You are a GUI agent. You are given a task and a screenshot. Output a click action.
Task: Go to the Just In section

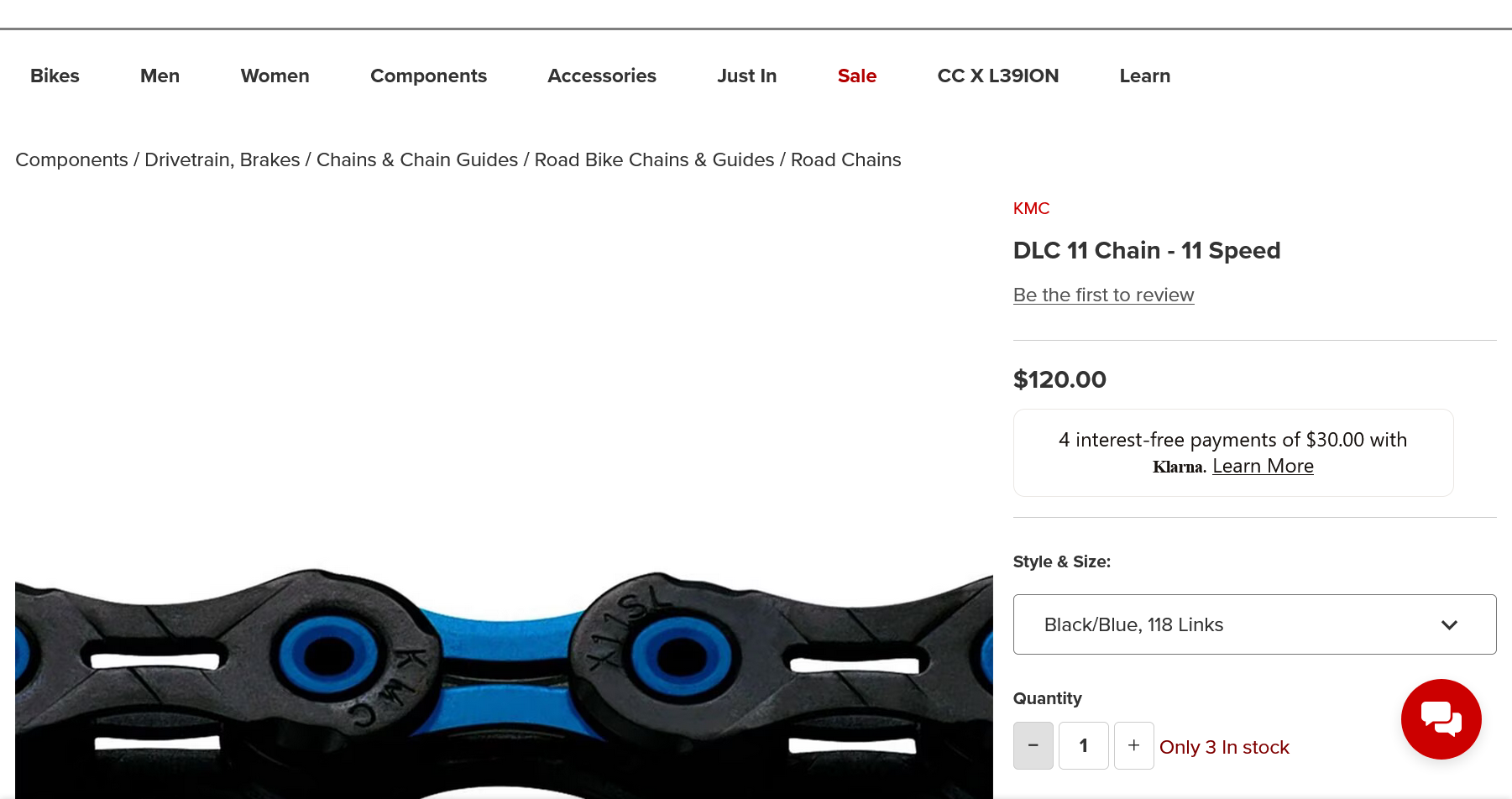pos(746,76)
